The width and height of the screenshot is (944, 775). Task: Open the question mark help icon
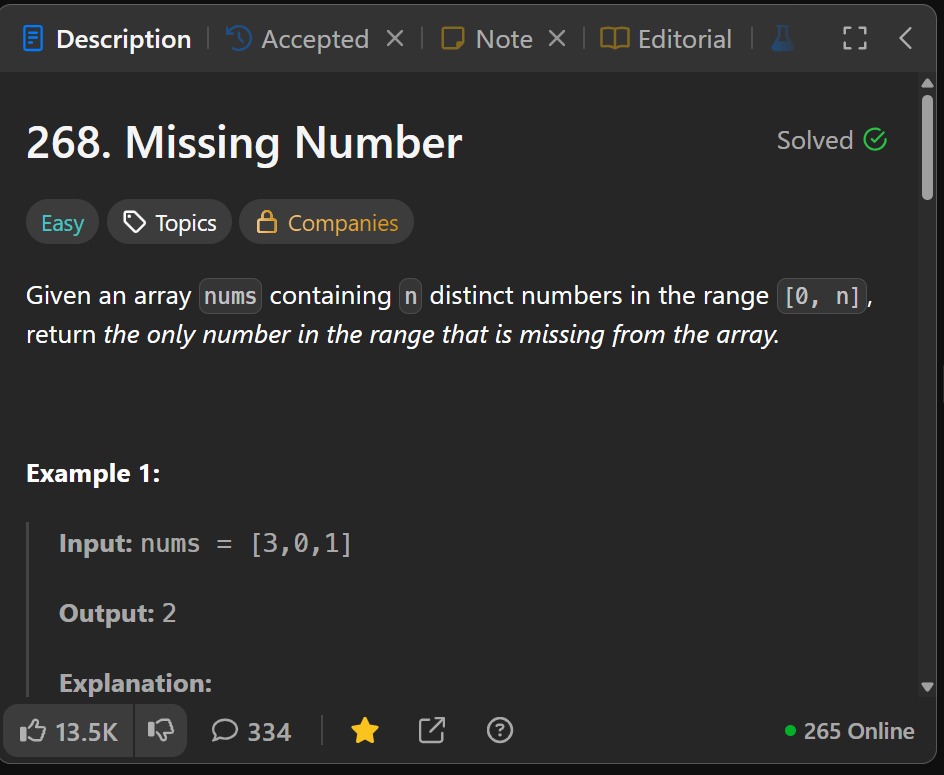click(x=499, y=731)
